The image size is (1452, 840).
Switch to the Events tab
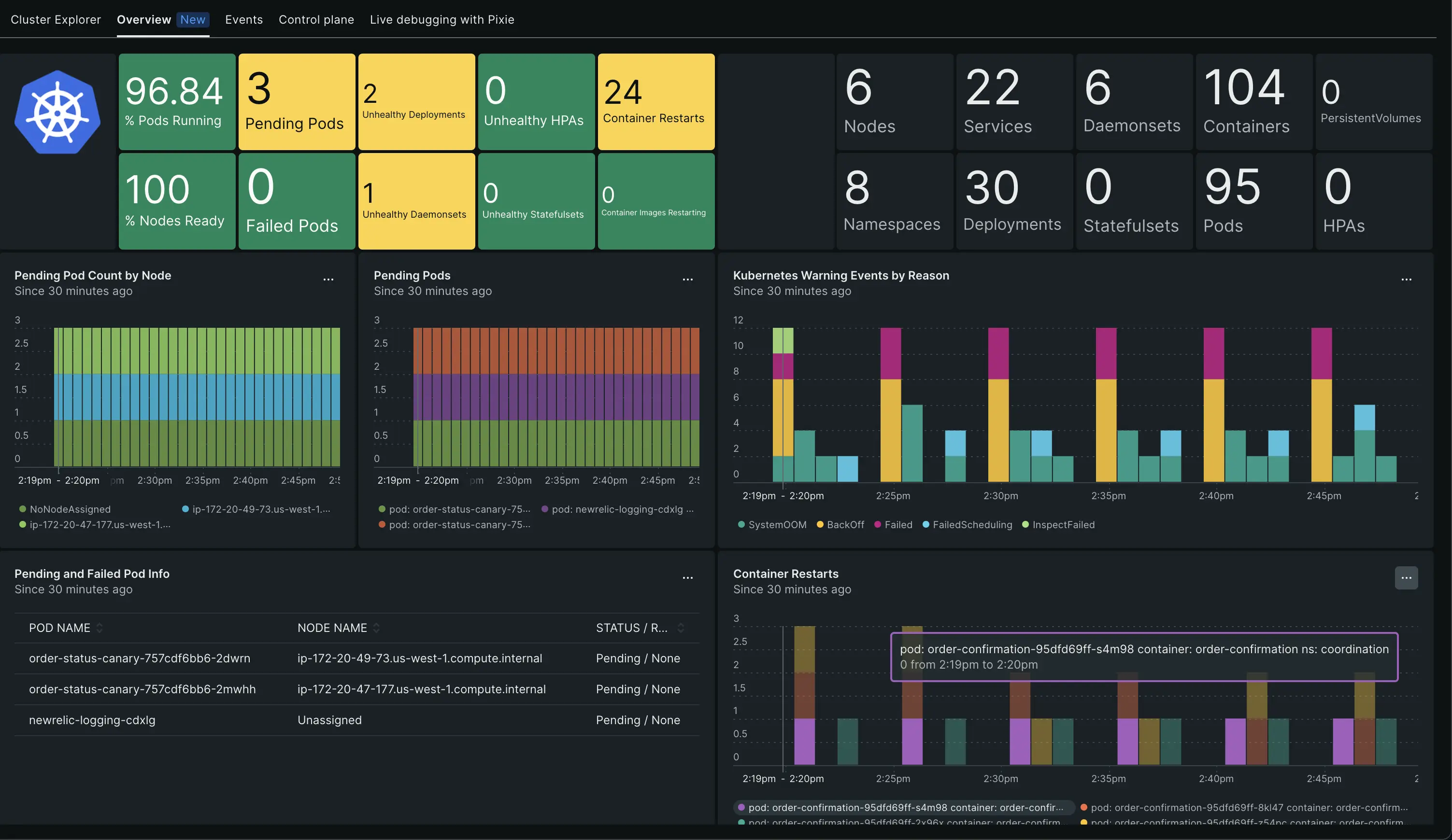[x=244, y=19]
